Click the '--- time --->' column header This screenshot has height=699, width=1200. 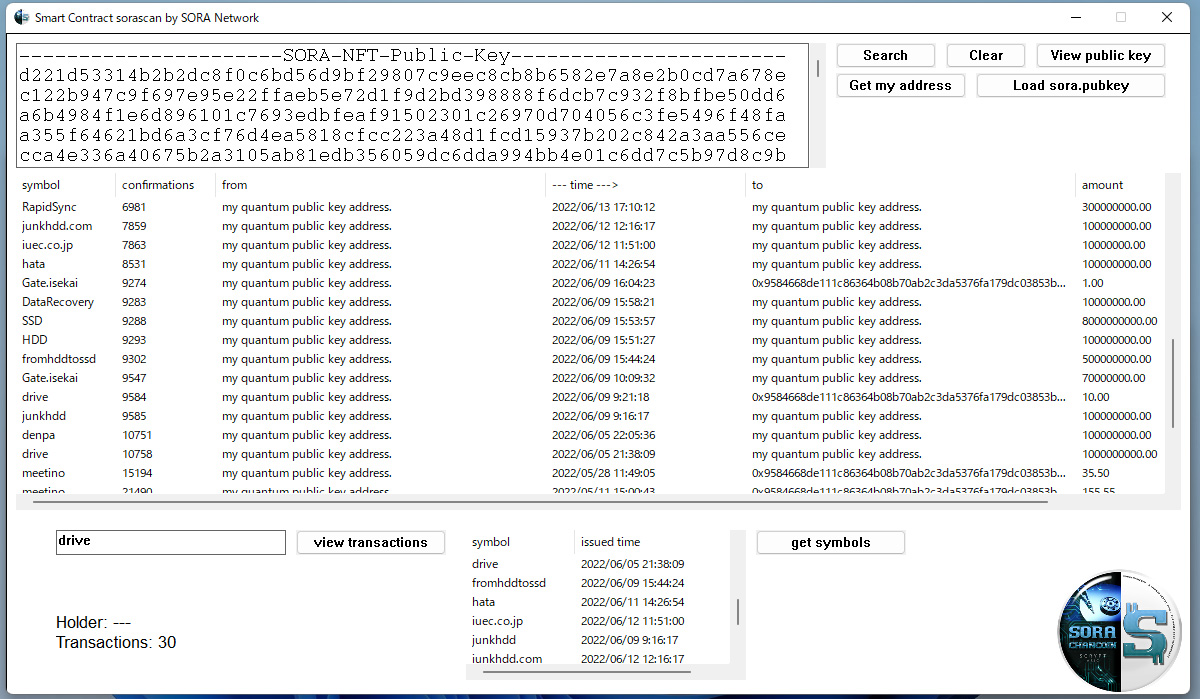[x=646, y=185]
